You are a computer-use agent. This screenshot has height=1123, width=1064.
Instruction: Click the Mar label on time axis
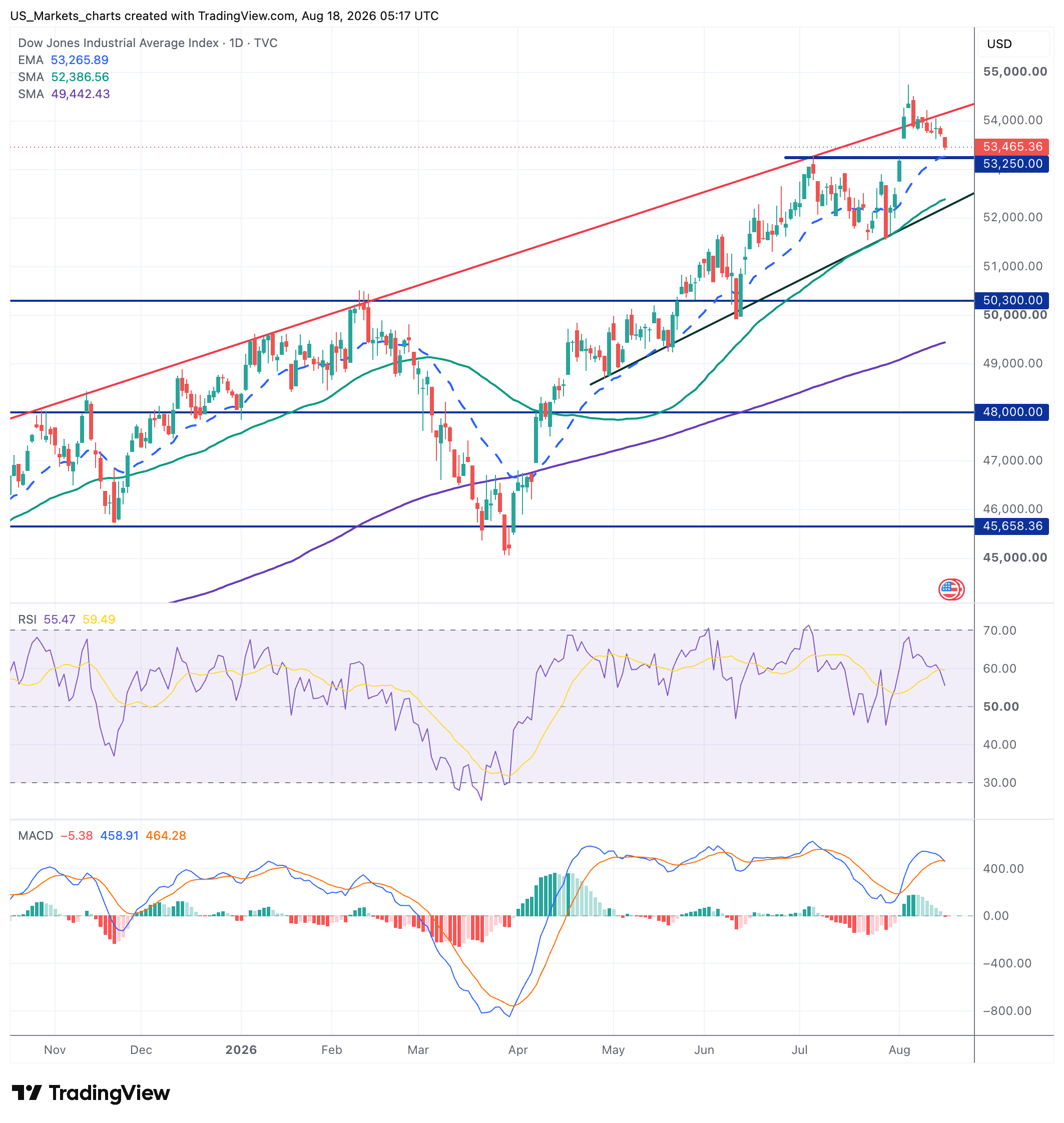click(418, 1050)
